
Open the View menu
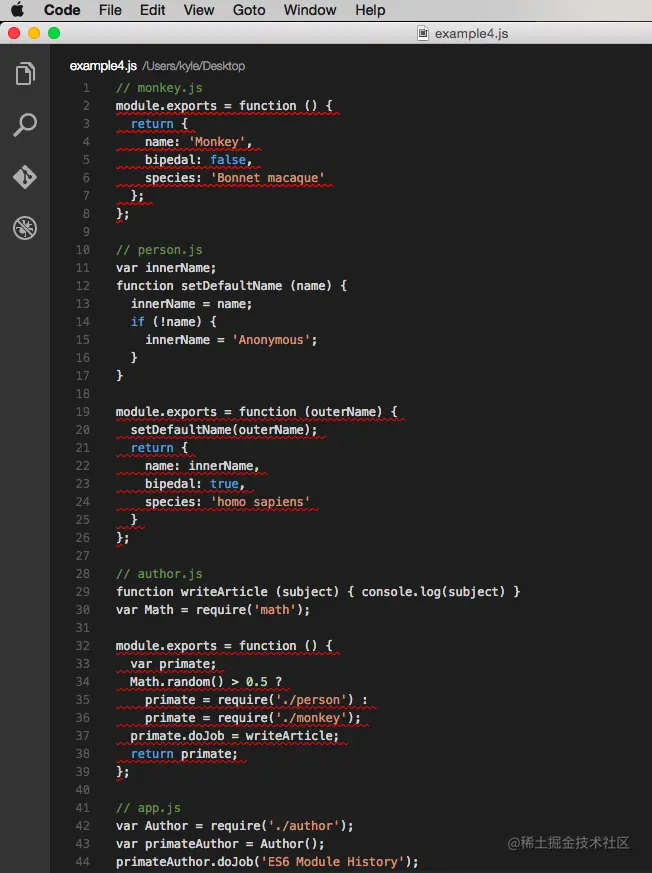tap(199, 10)
